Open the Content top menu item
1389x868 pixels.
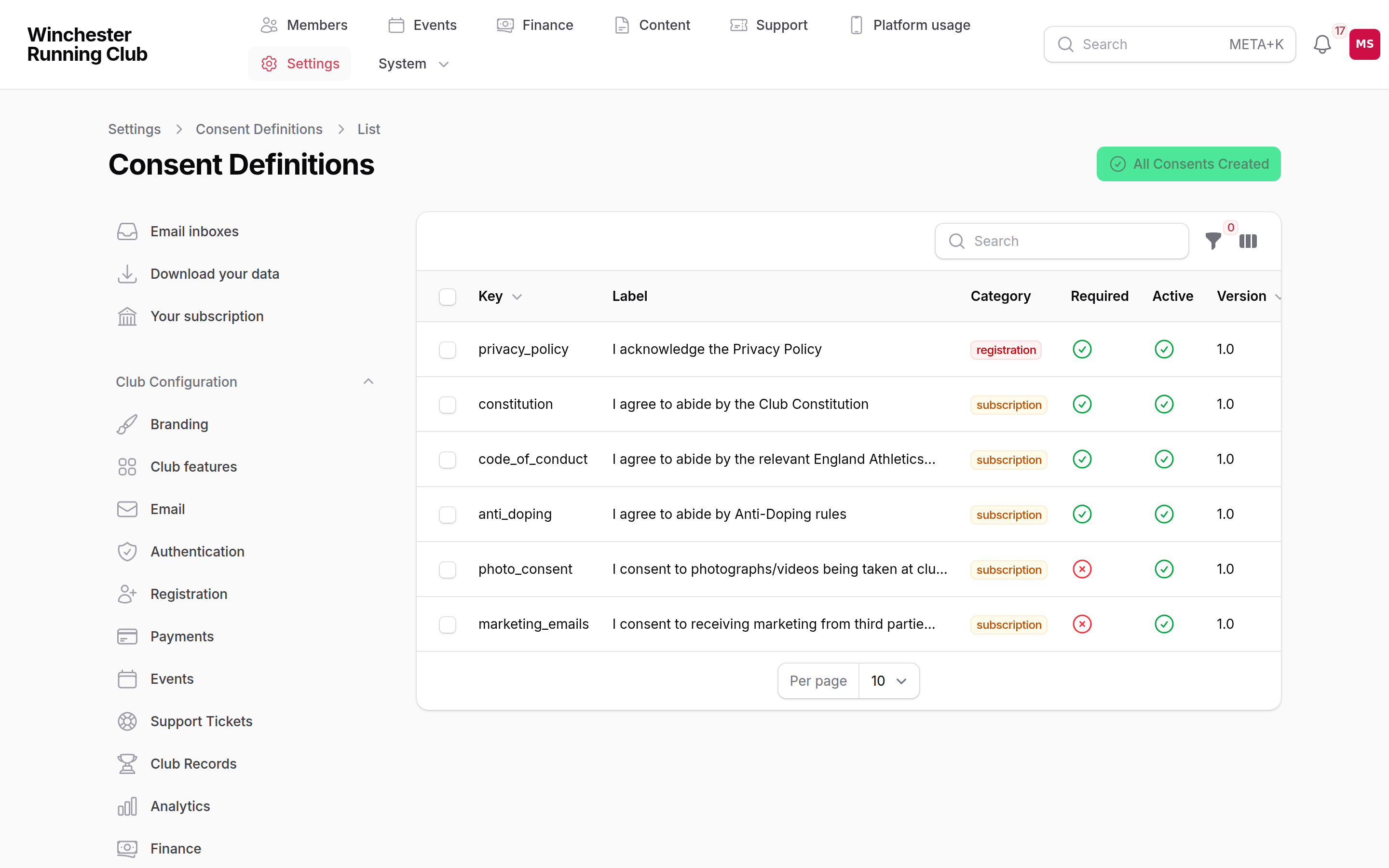[652, 25]
